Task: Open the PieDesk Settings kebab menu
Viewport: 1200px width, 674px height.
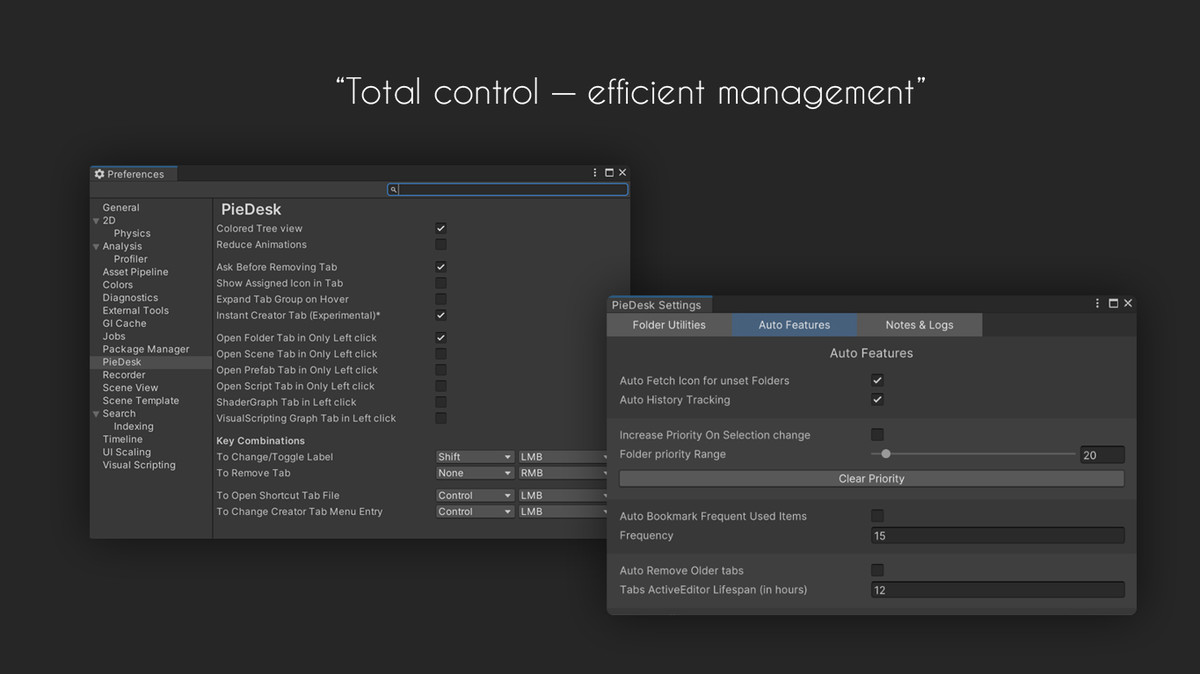Action: pos(1099,303)
